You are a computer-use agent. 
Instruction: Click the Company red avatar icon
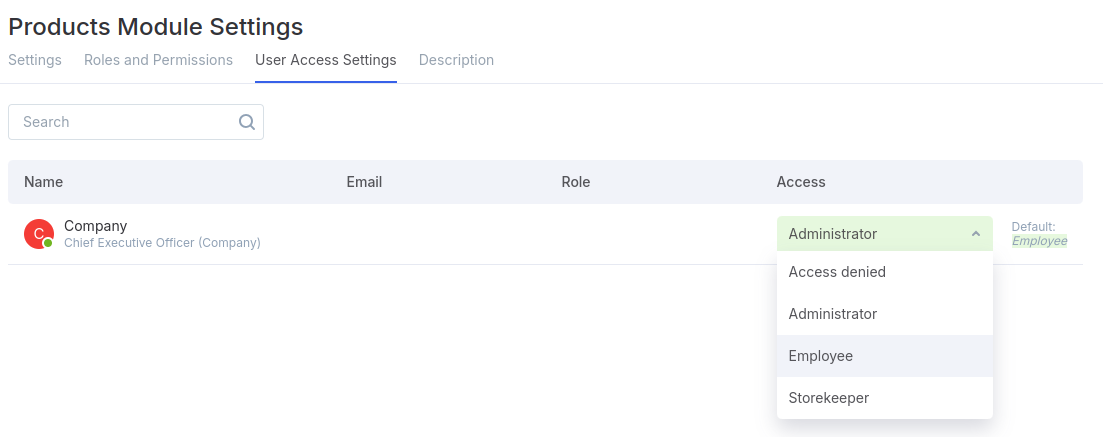(39, 234)
